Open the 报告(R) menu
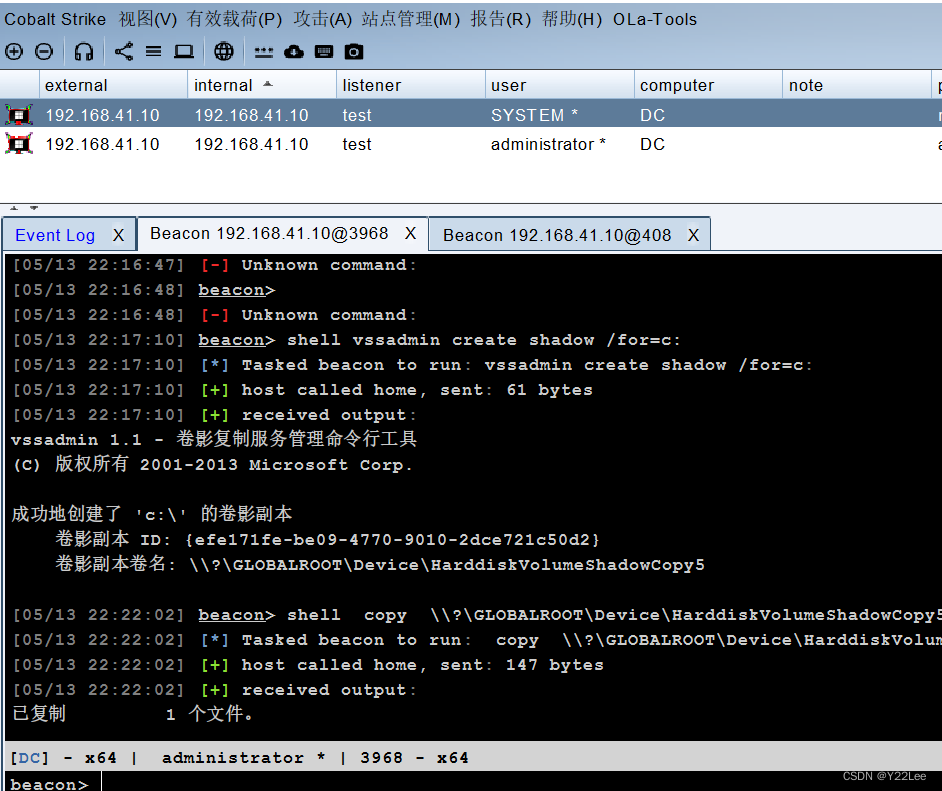The width and height of the screenshot is (942, 791). point(501,19)
